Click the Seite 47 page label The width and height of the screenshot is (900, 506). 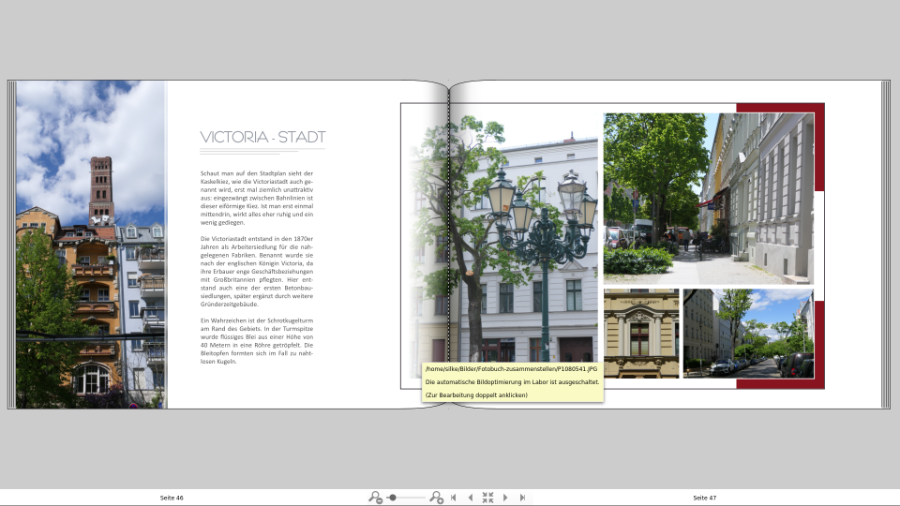click(x=705, y=497)
